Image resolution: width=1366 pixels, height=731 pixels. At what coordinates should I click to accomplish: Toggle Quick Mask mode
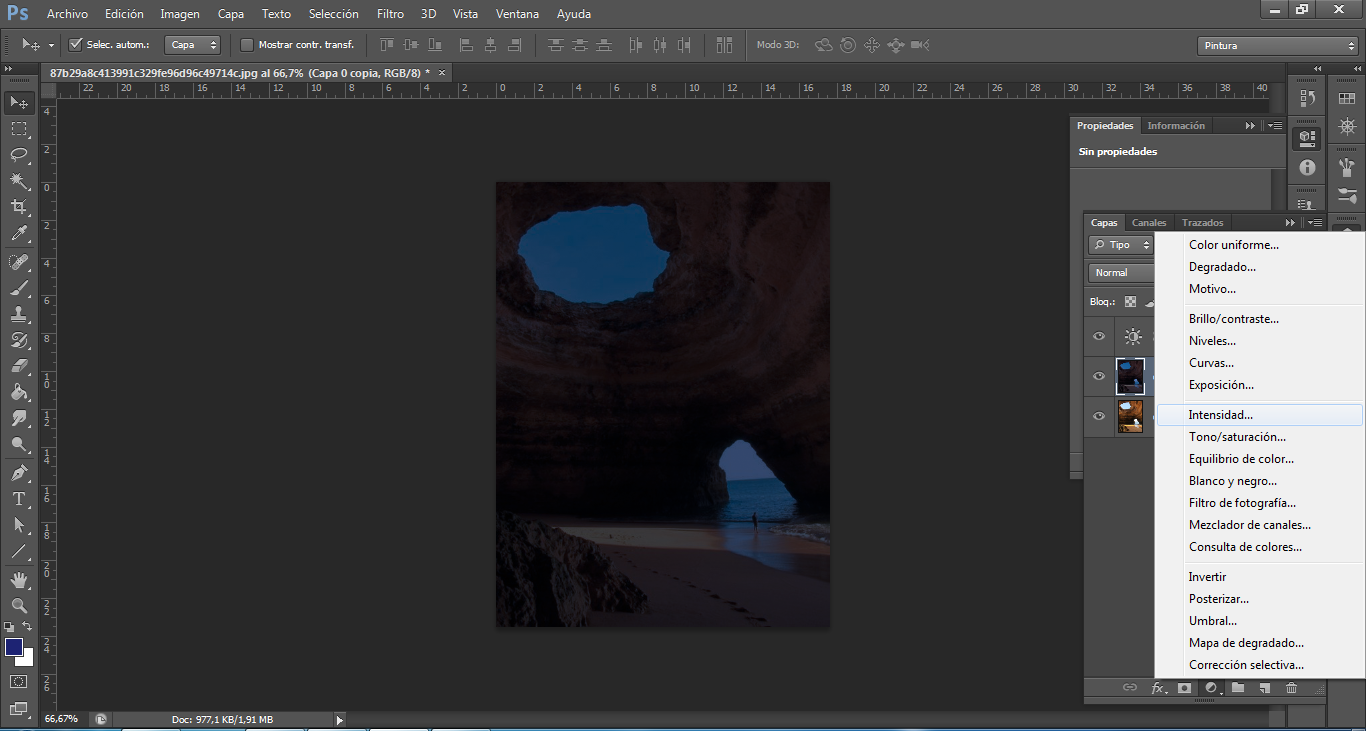(19, 682)
